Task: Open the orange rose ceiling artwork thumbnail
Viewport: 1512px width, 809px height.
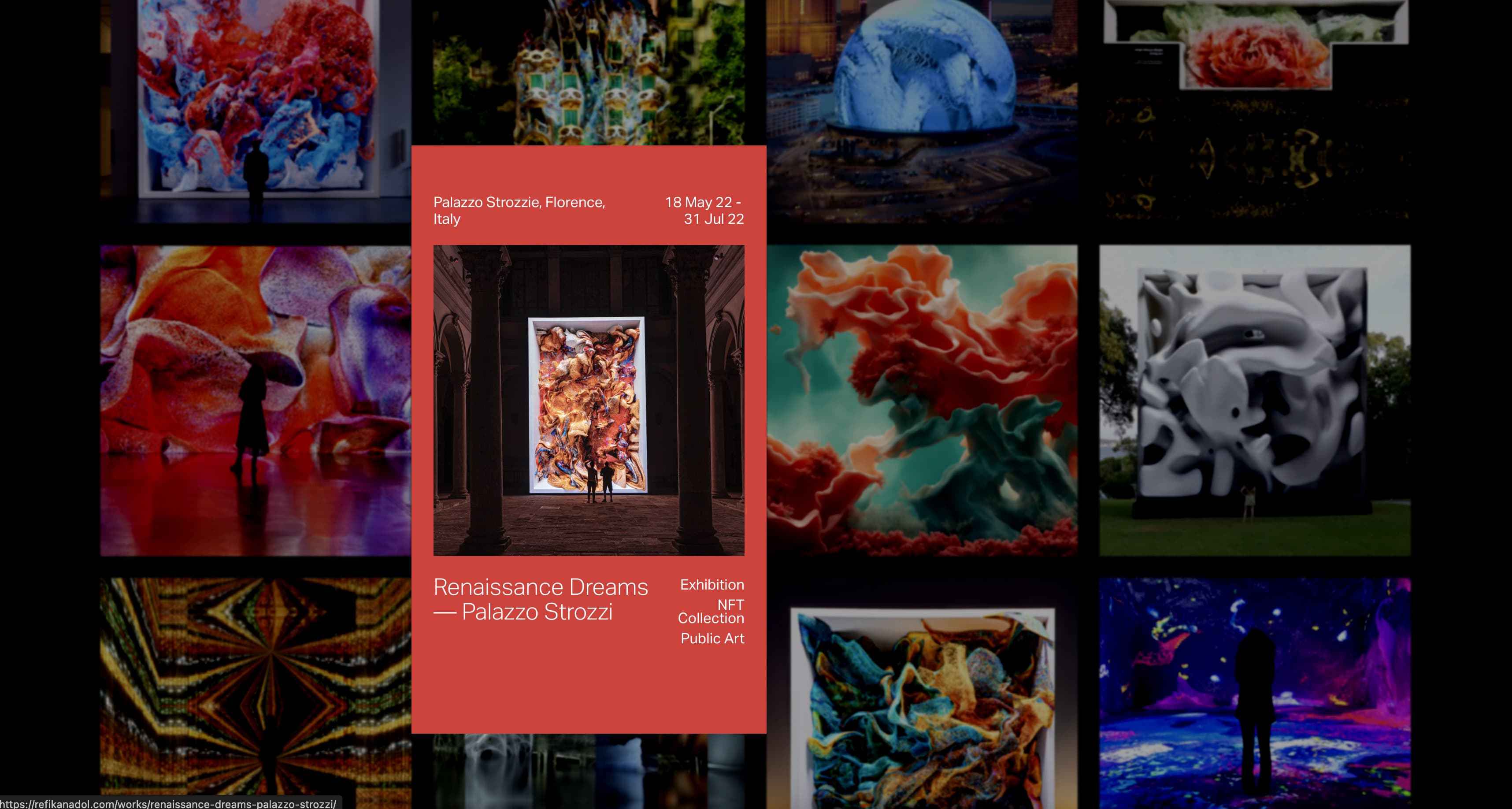Action: [1255, 111]
